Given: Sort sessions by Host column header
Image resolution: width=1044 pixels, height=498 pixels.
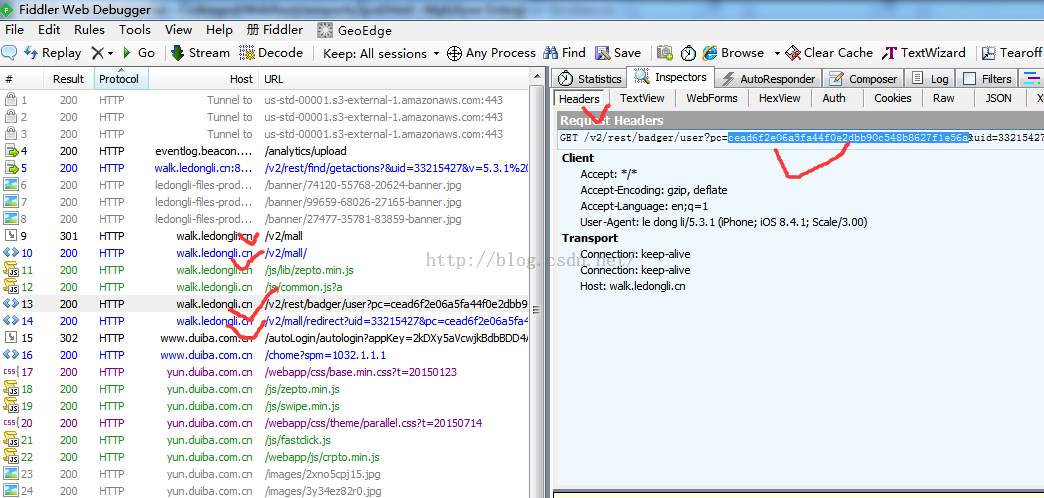Looking at the screenshot, I should point(203,79).
